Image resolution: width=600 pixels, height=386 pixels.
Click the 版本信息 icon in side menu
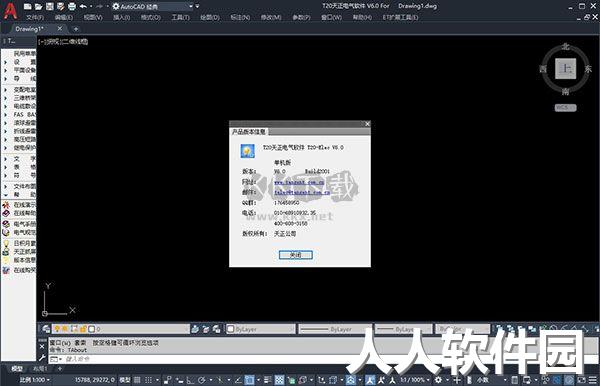6,260
